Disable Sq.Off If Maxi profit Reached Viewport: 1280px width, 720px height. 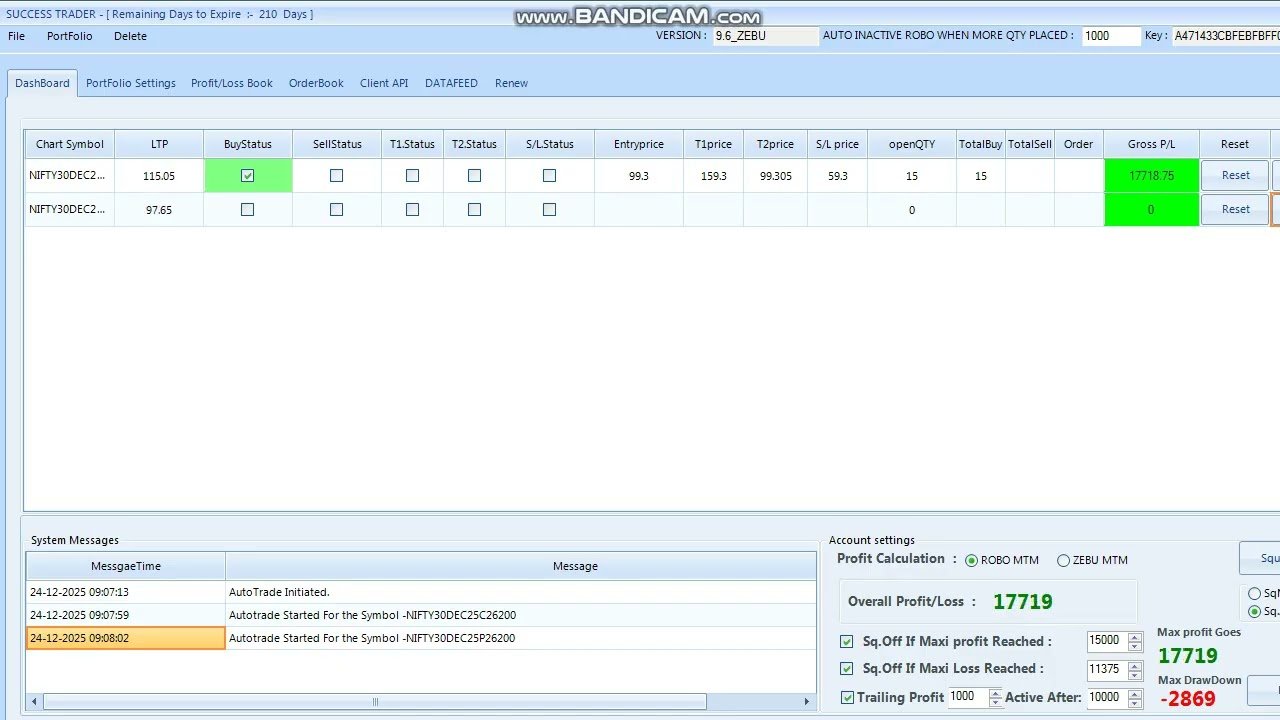846,641
